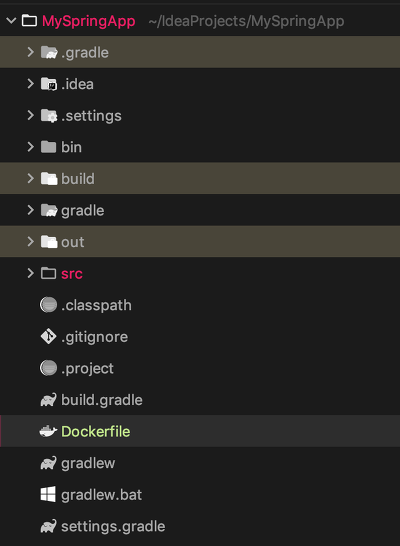The image size is (400, 546).
Task: Click the Gradle elephant icon next to build.gradle
Action: coord(48,400)
